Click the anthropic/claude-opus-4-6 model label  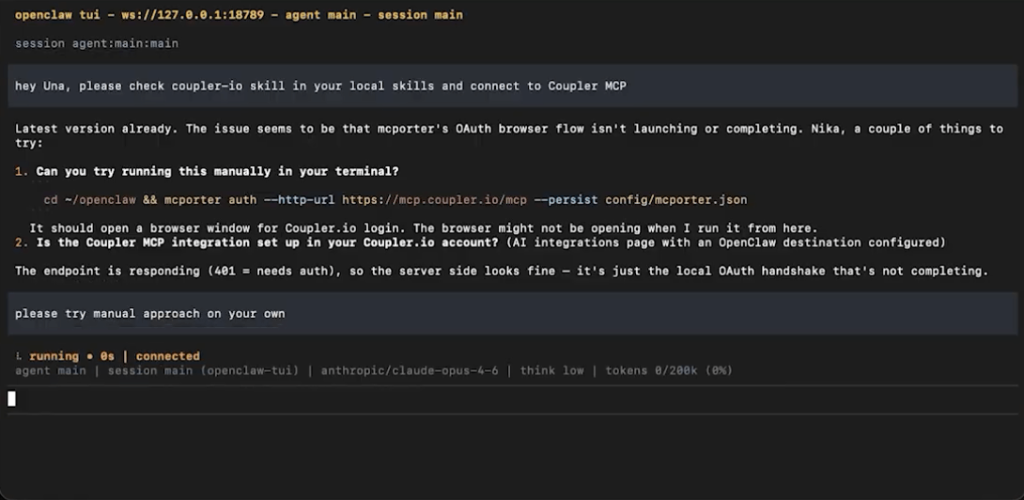click(409, 370)
